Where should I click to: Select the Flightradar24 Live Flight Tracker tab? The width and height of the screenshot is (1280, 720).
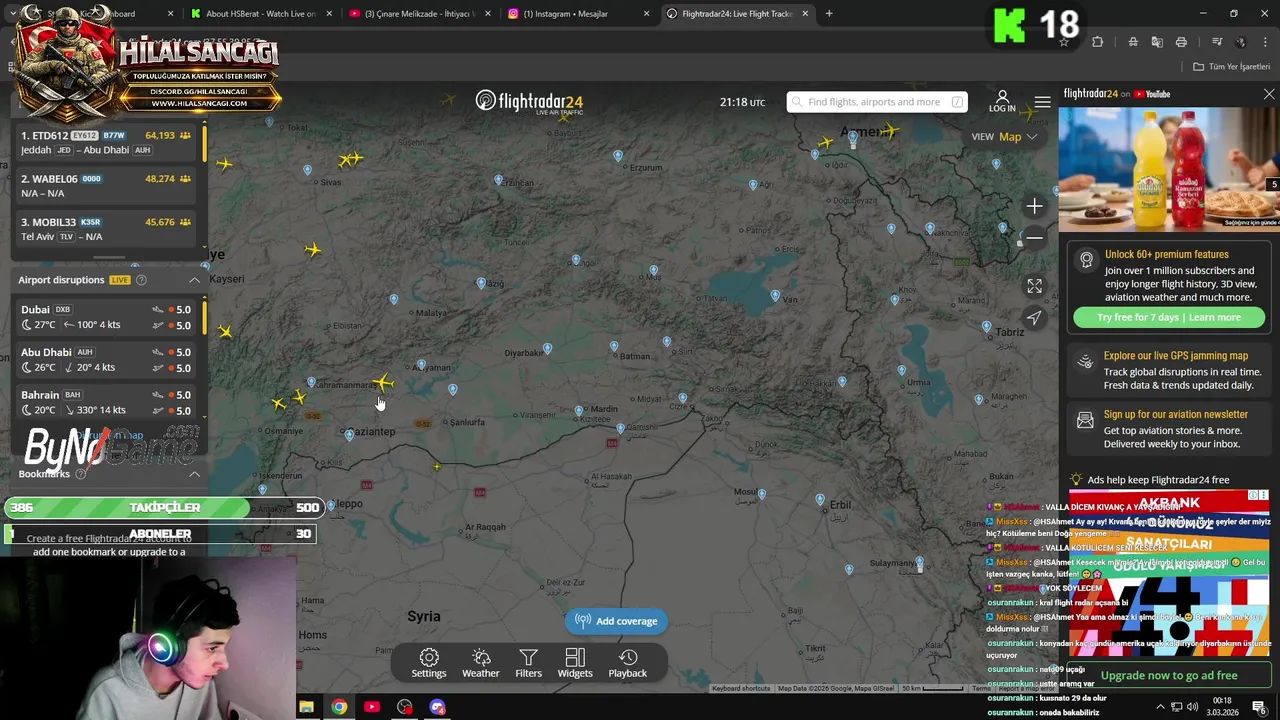(x=737, y=14)
